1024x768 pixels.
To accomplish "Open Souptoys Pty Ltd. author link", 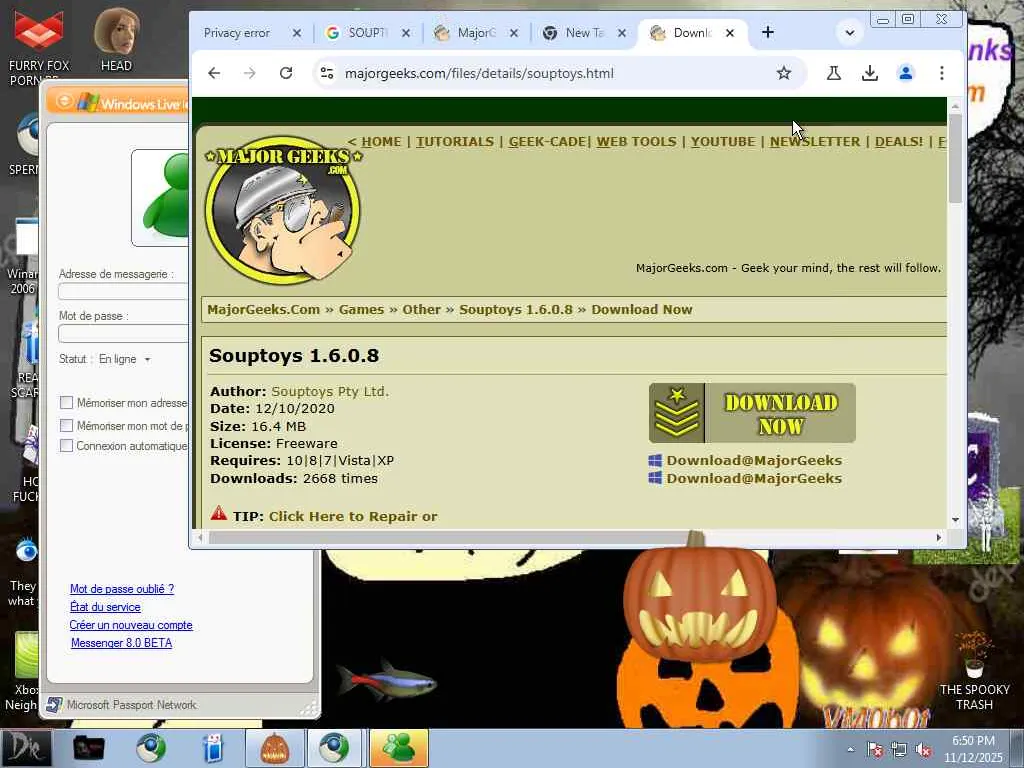I will pos(330,391).
